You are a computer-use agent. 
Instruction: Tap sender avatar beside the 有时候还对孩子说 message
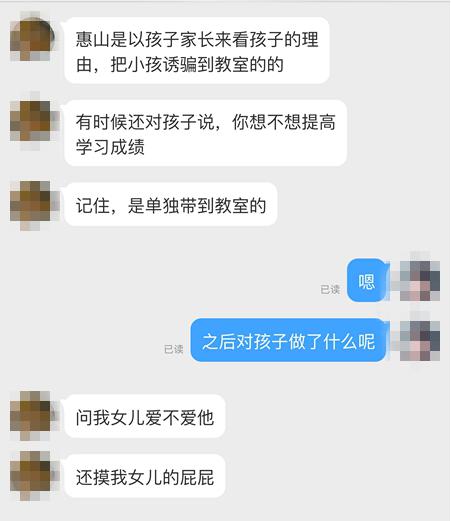[30, 121]
